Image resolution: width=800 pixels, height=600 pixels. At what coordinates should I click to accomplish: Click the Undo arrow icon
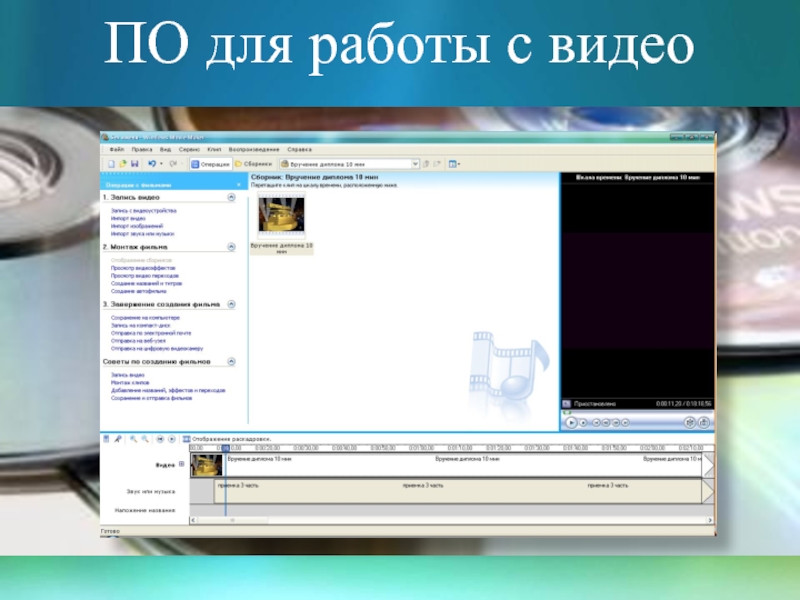pos(151,163)
